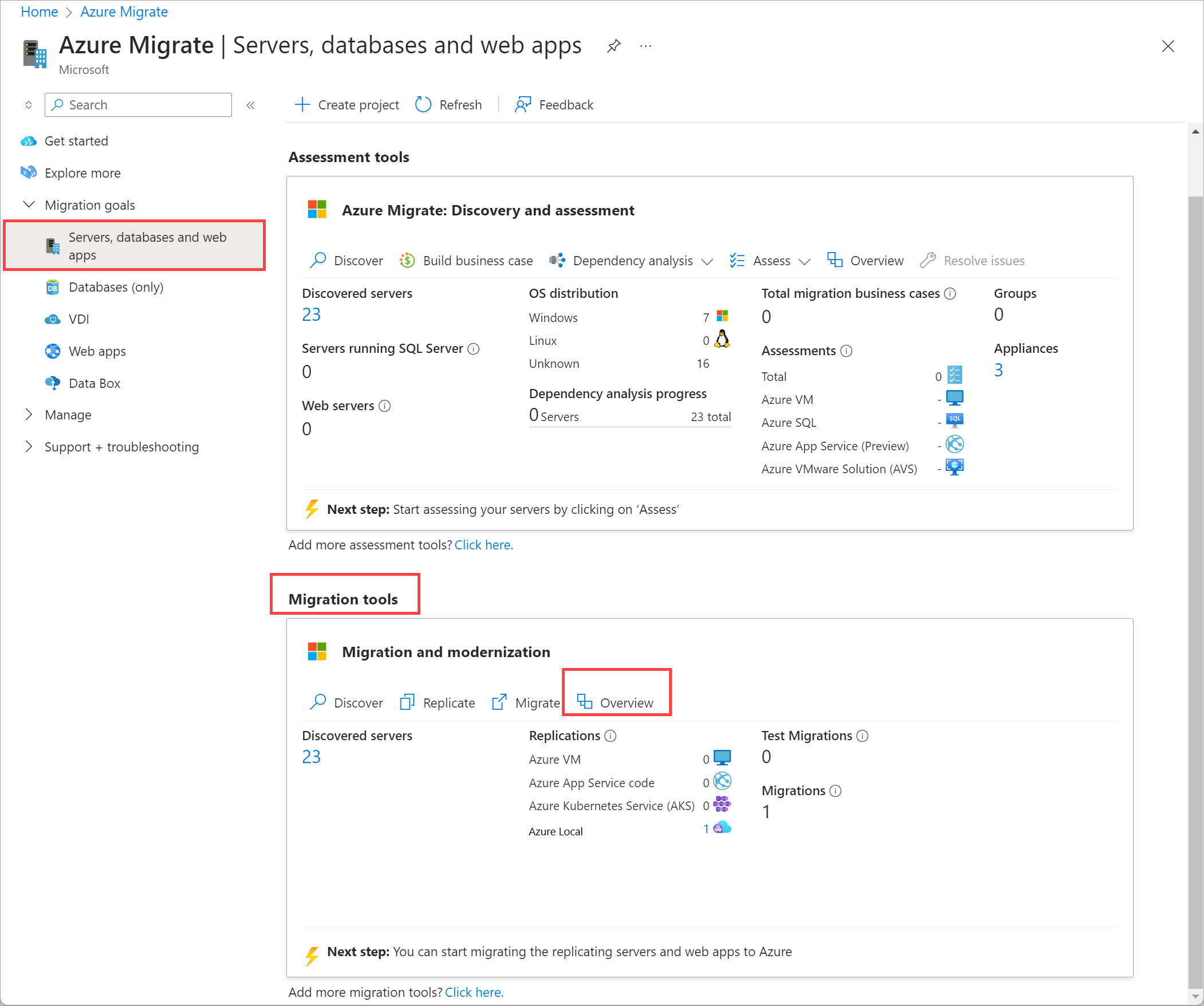The width and height of the screenshot is (1204, 1006).
Task: Click the Refresh button
Action: coord(449,104)
